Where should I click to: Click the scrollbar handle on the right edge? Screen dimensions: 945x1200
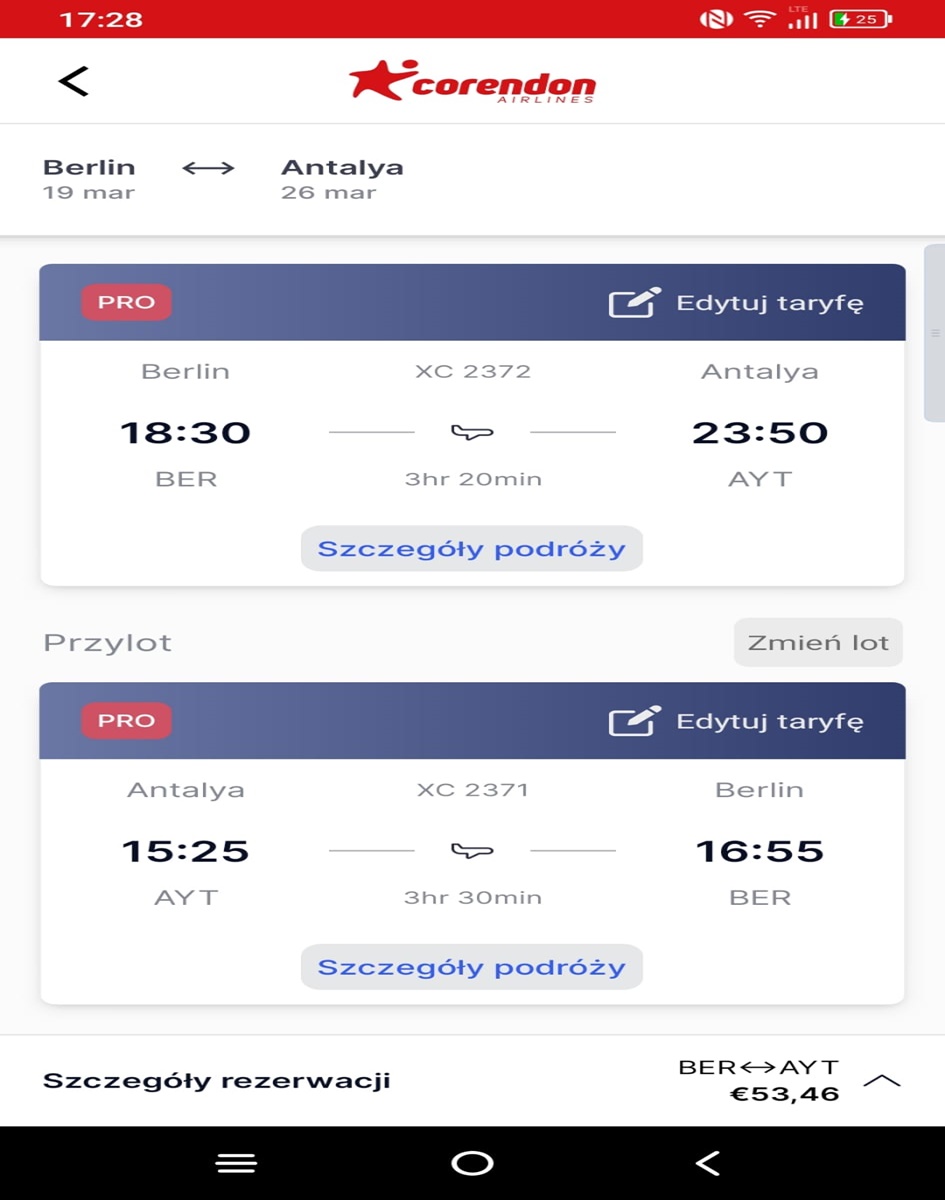click(x=934, y=333)
